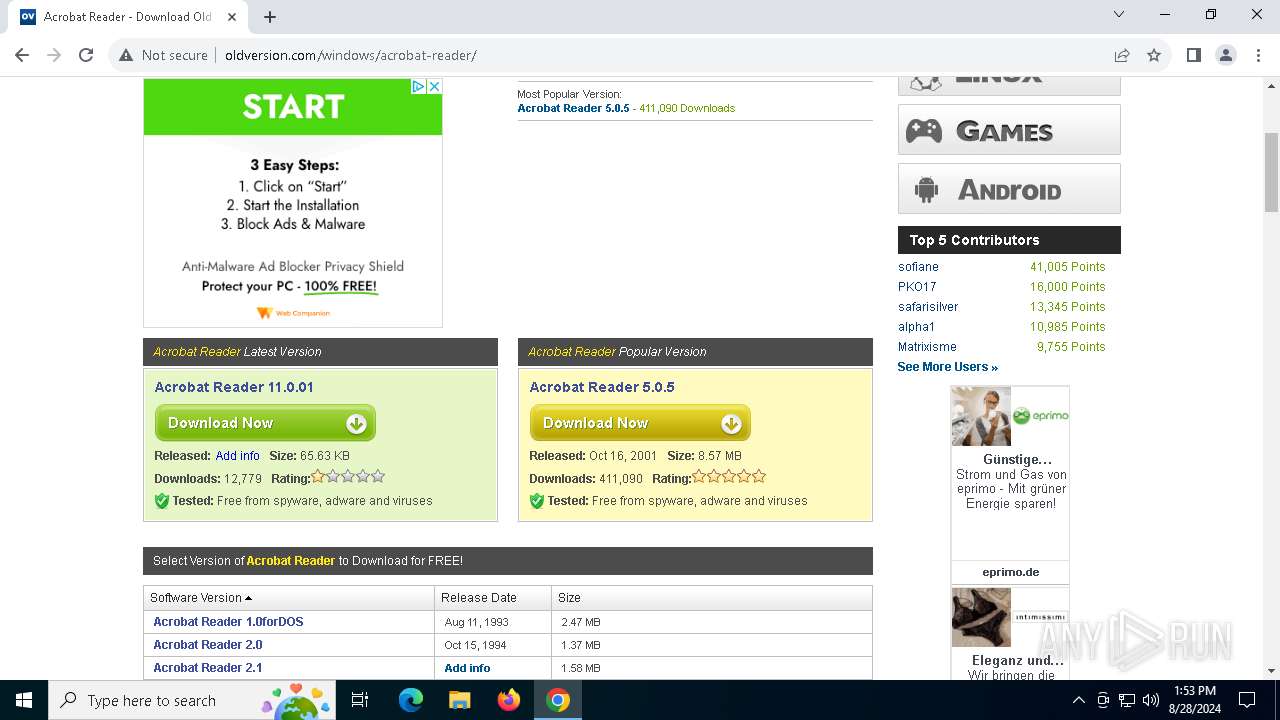
Task: Open the Windows Start menu
Action: [24, 700]
